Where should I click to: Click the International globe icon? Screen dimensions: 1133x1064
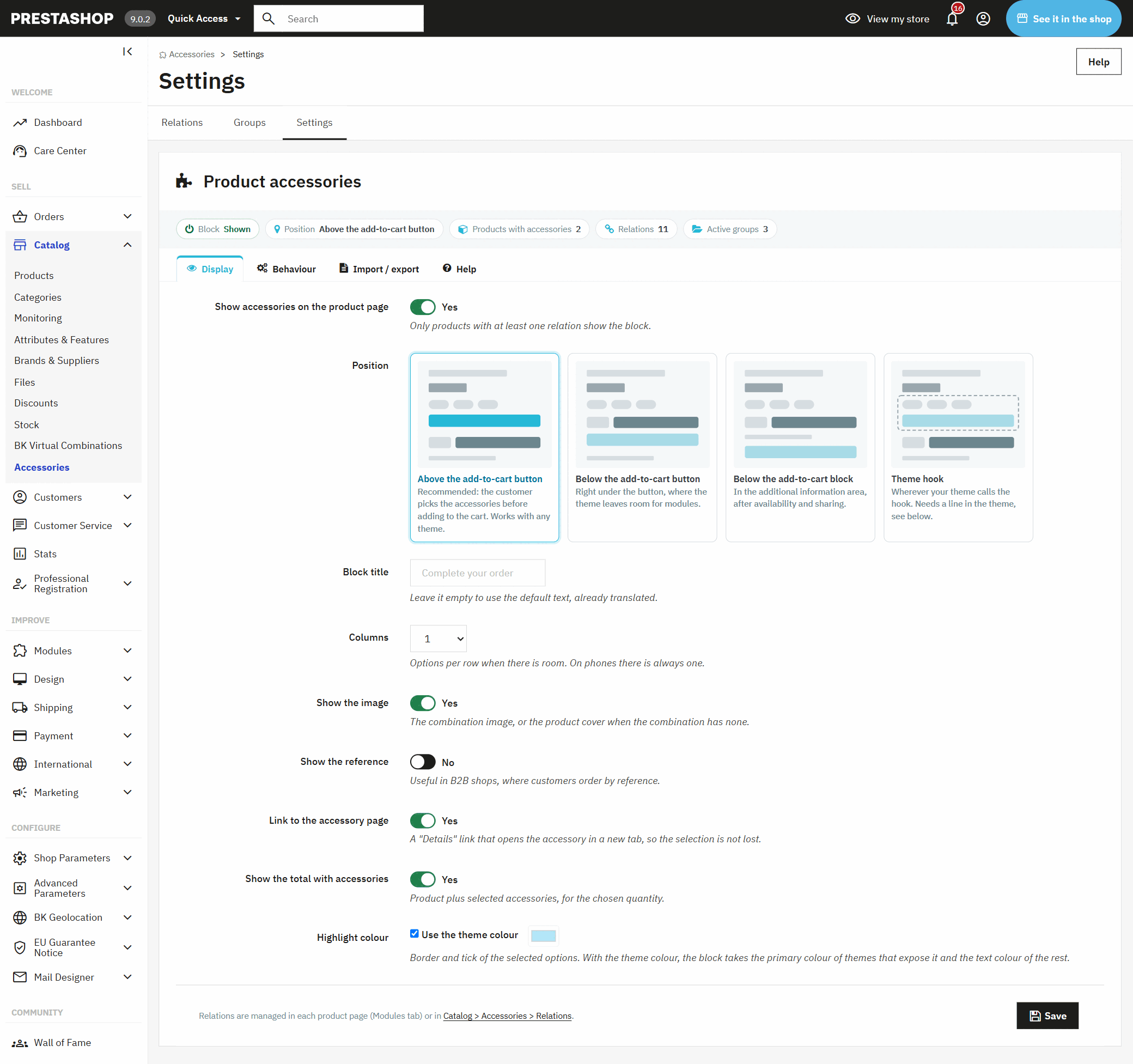(20, 764)
